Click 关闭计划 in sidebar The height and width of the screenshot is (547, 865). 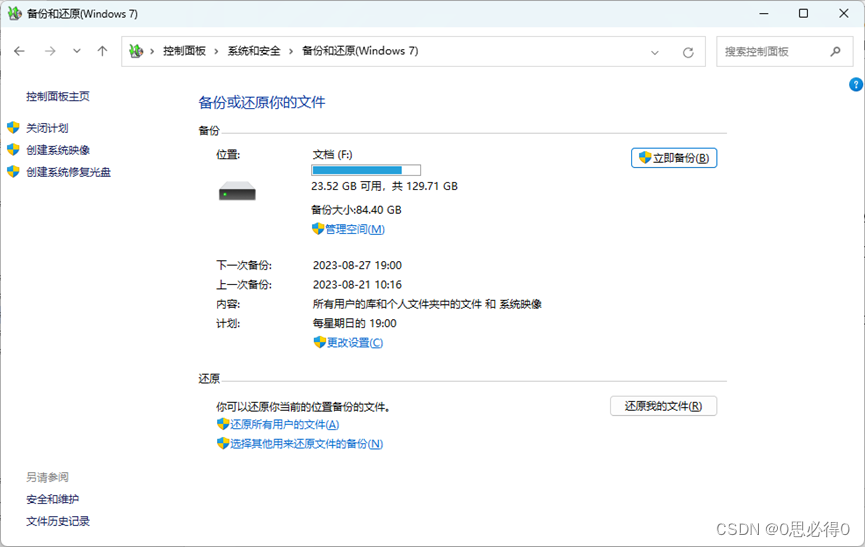[x=47, y=128]
